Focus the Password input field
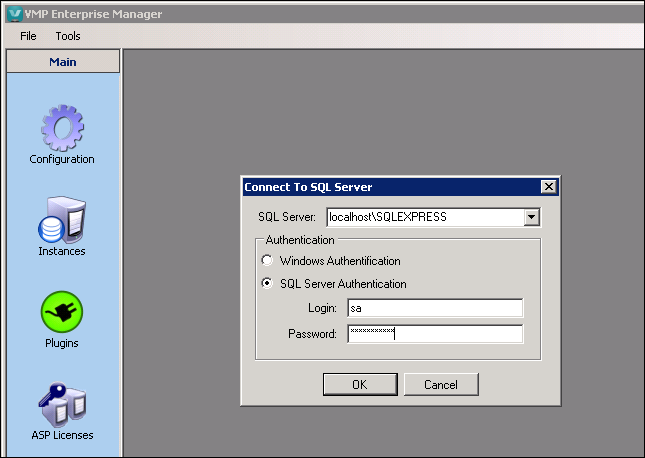 coord(435,334)
